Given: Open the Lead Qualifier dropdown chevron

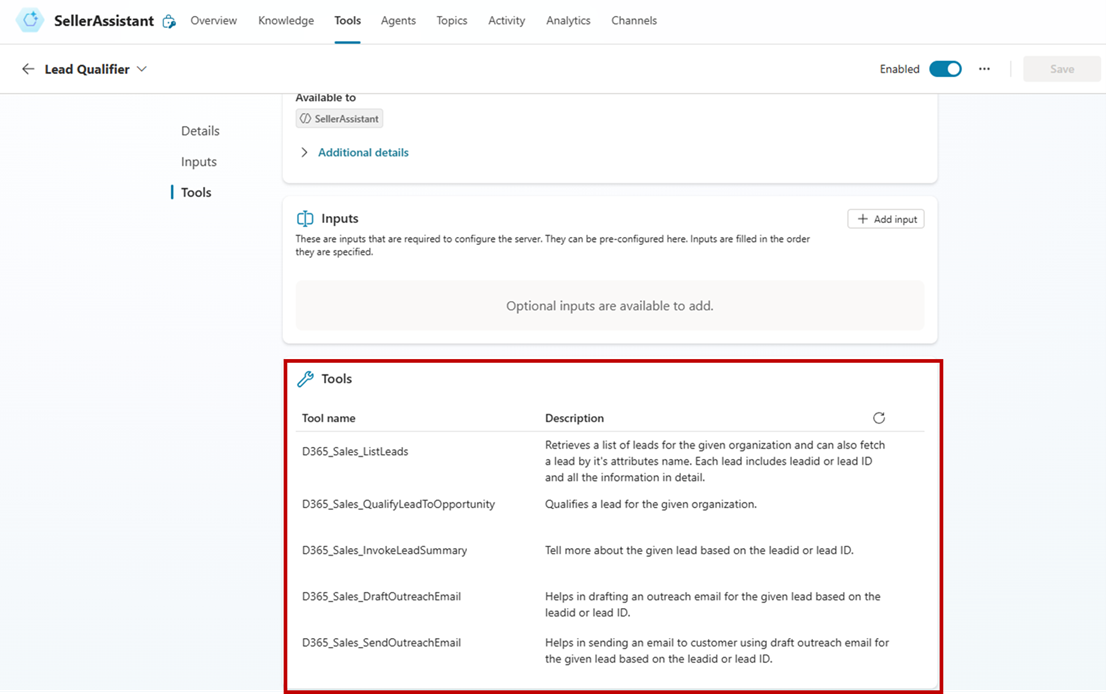Looking at the screenshot, I should (x=142, y=69).
